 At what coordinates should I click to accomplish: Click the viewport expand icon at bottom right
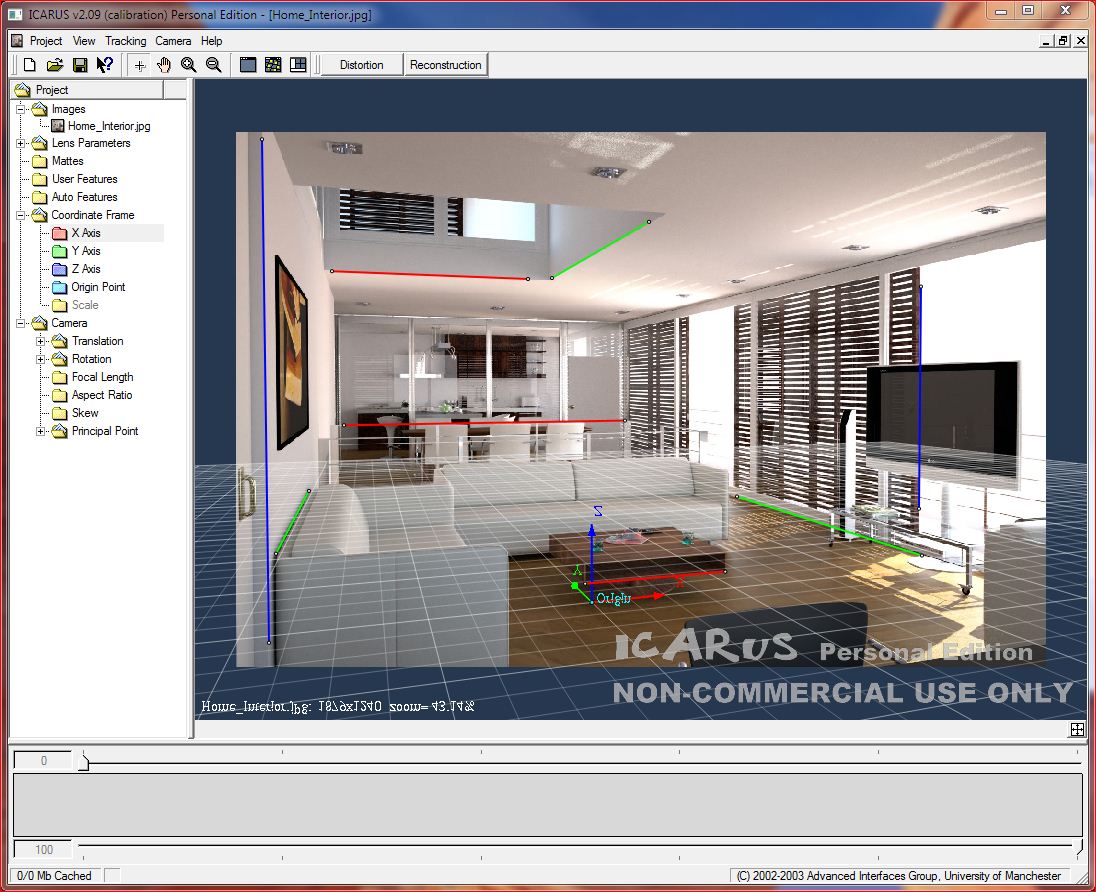pyautogui.click(x=1077, y=730)
